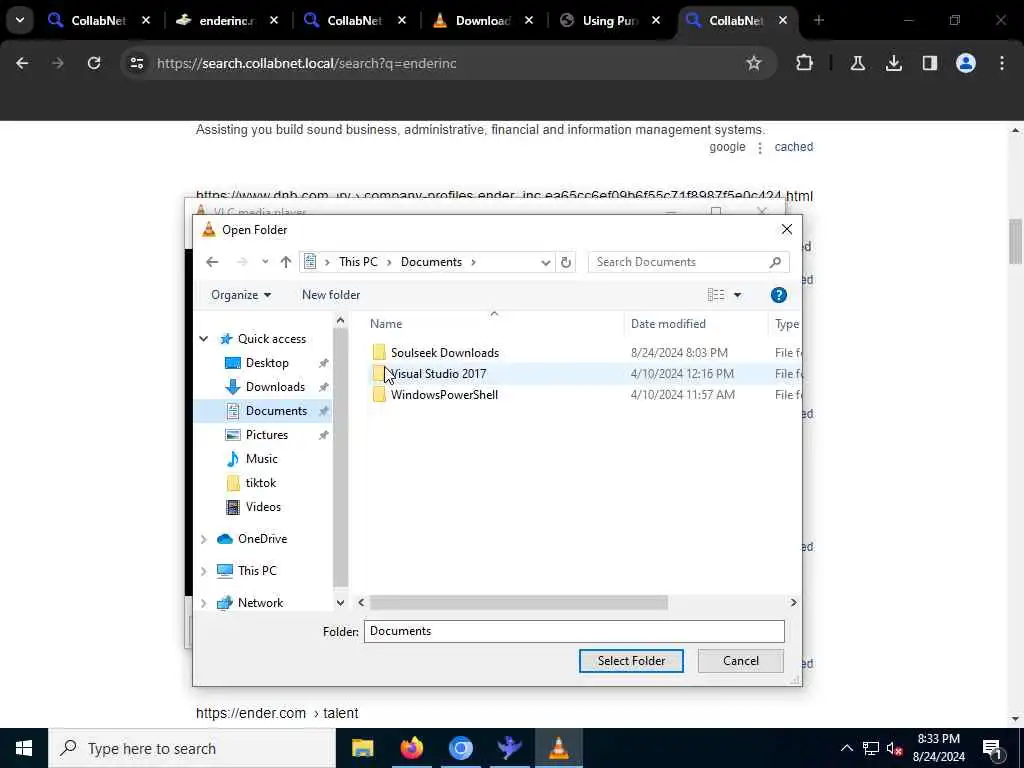
Task: Open File Explorer from the taskbar
Action: click(362, 748)
